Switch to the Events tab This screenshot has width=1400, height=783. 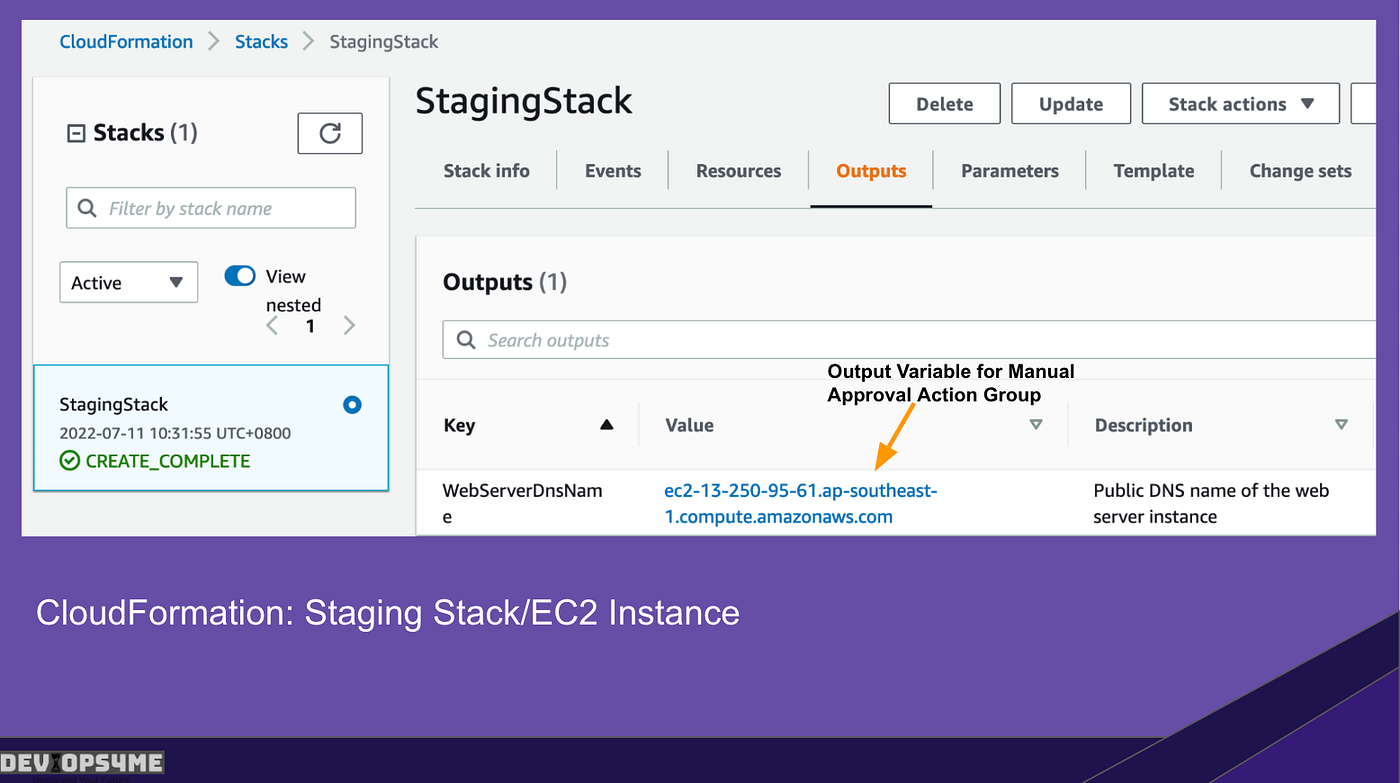613,171
